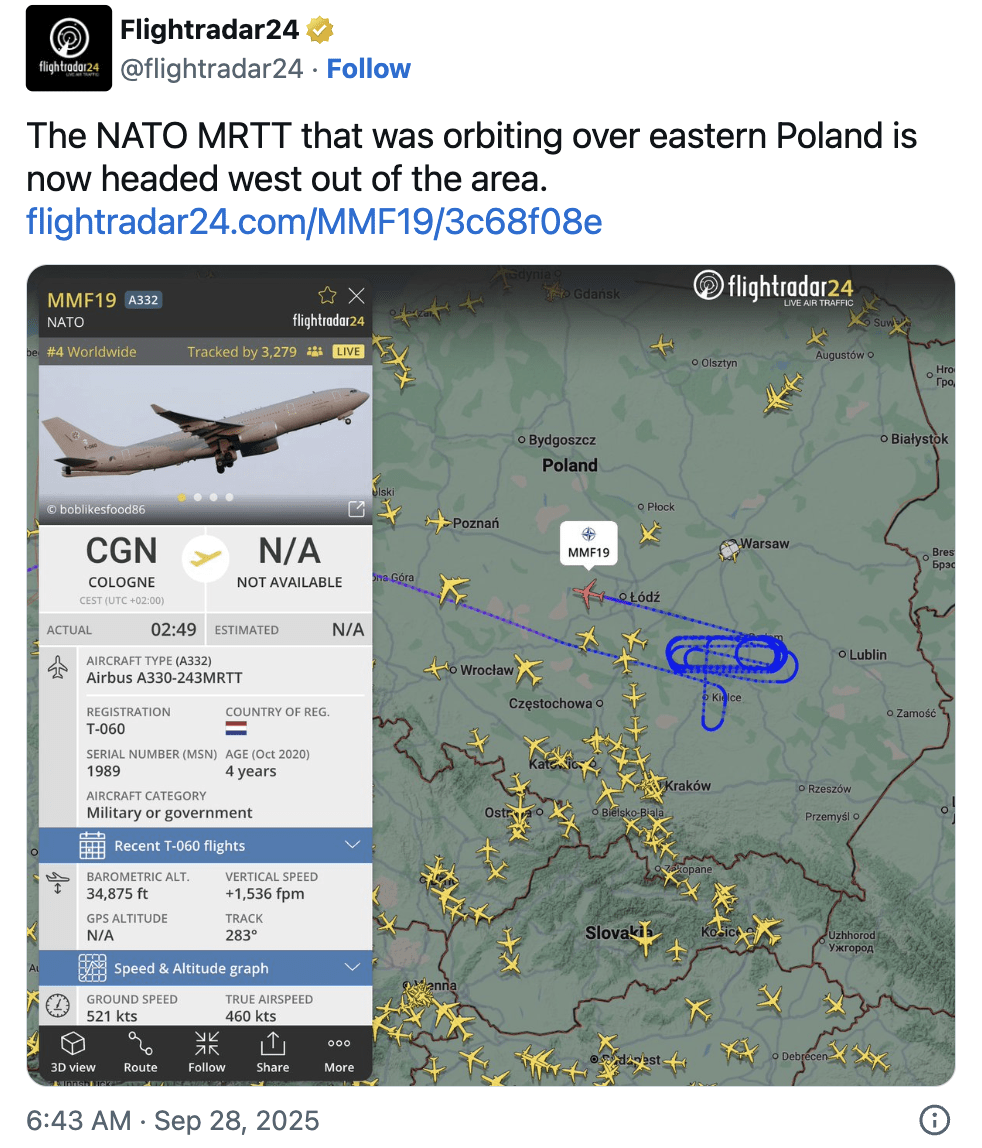Expand the Recent T-060 flights section
This screenshot has width=982, height=1148.
click(351, 845)
